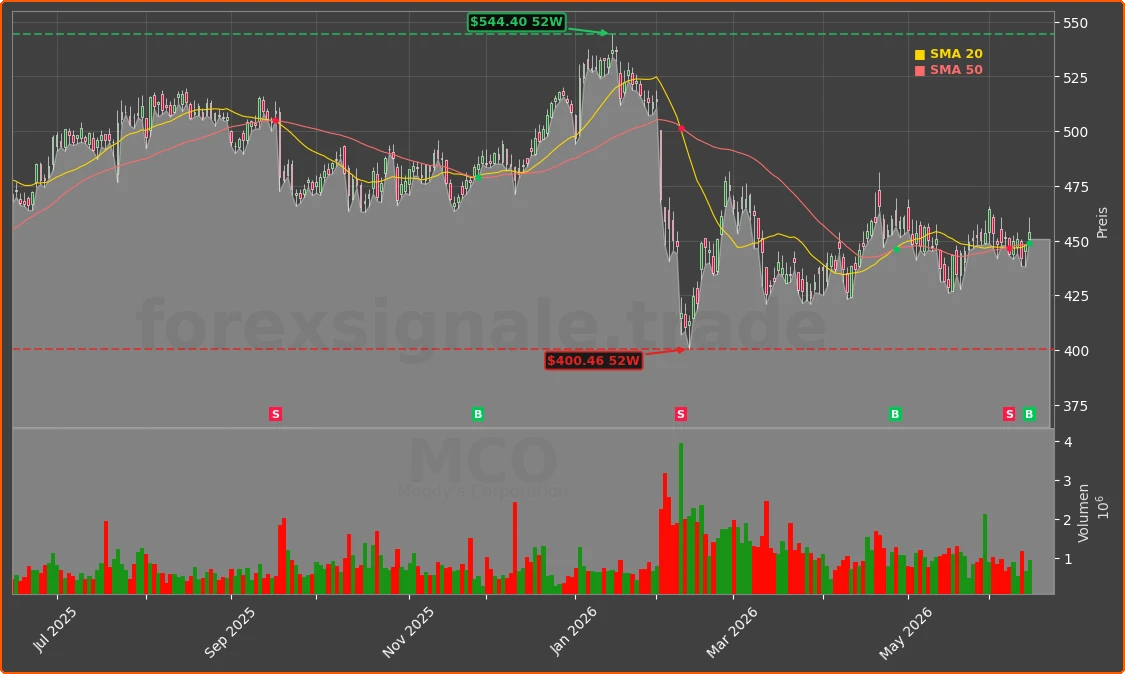Click the $400.46 52W low annotation

coord(593,360)
